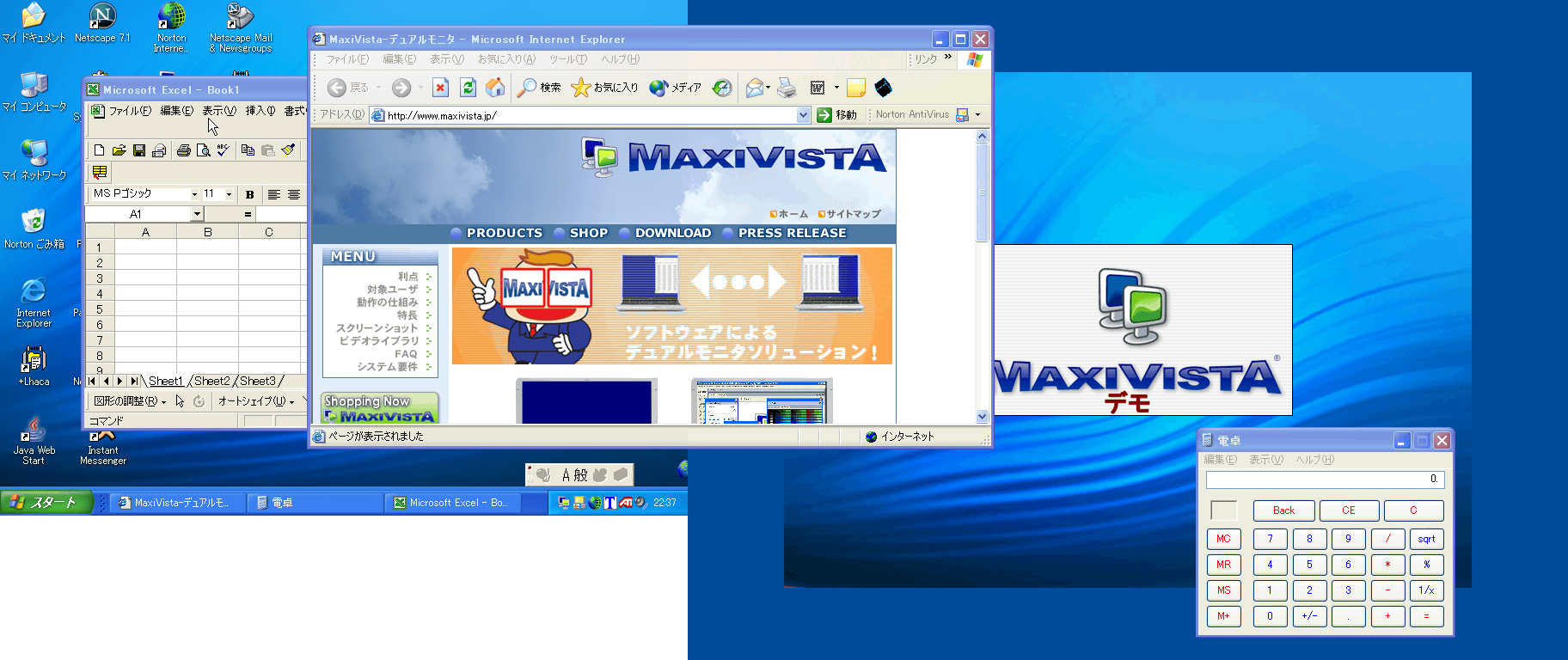Open the PRODUCTS link on MaxiVista page

pos(504,233)
